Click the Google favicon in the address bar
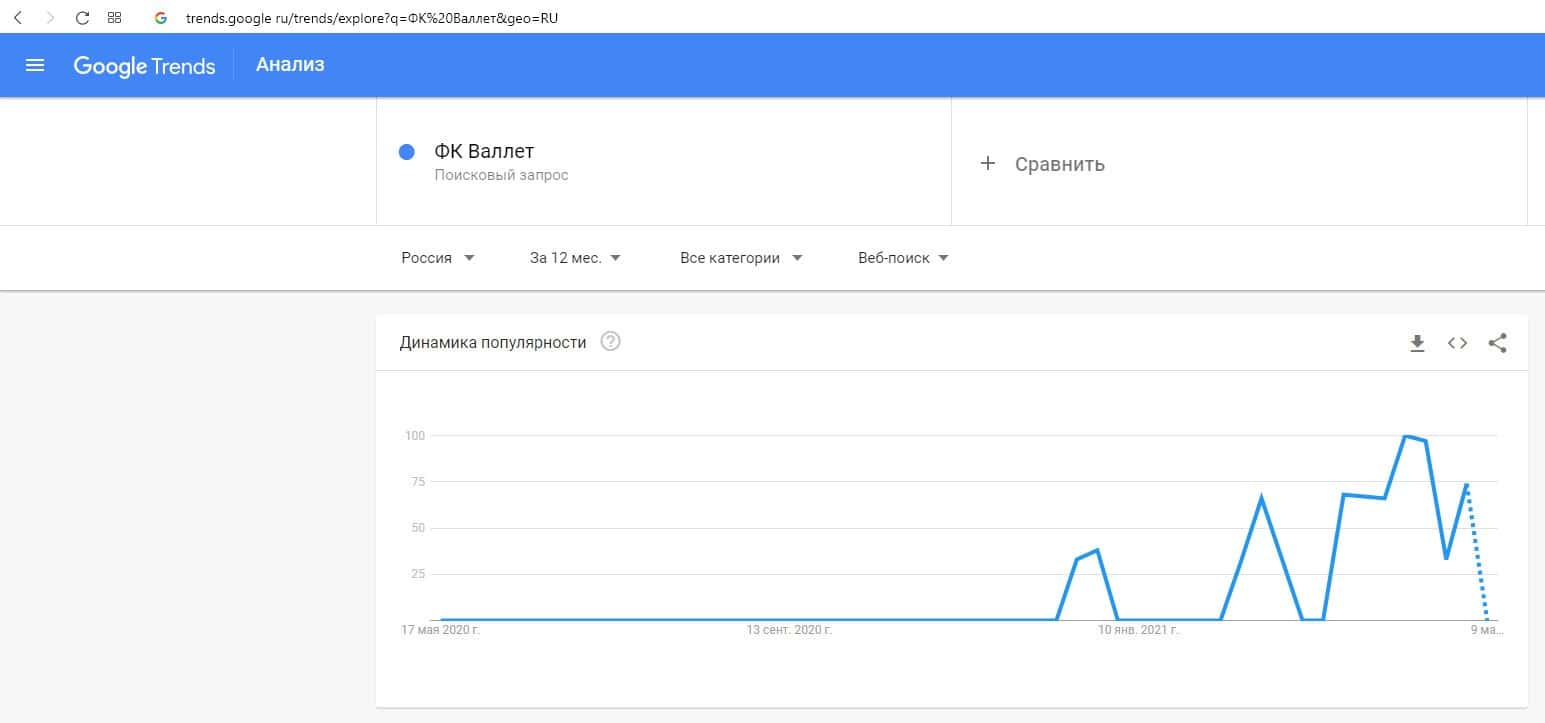Image resolution: width=1545 pixels, height=723 pixels. [x=161, y=18]
